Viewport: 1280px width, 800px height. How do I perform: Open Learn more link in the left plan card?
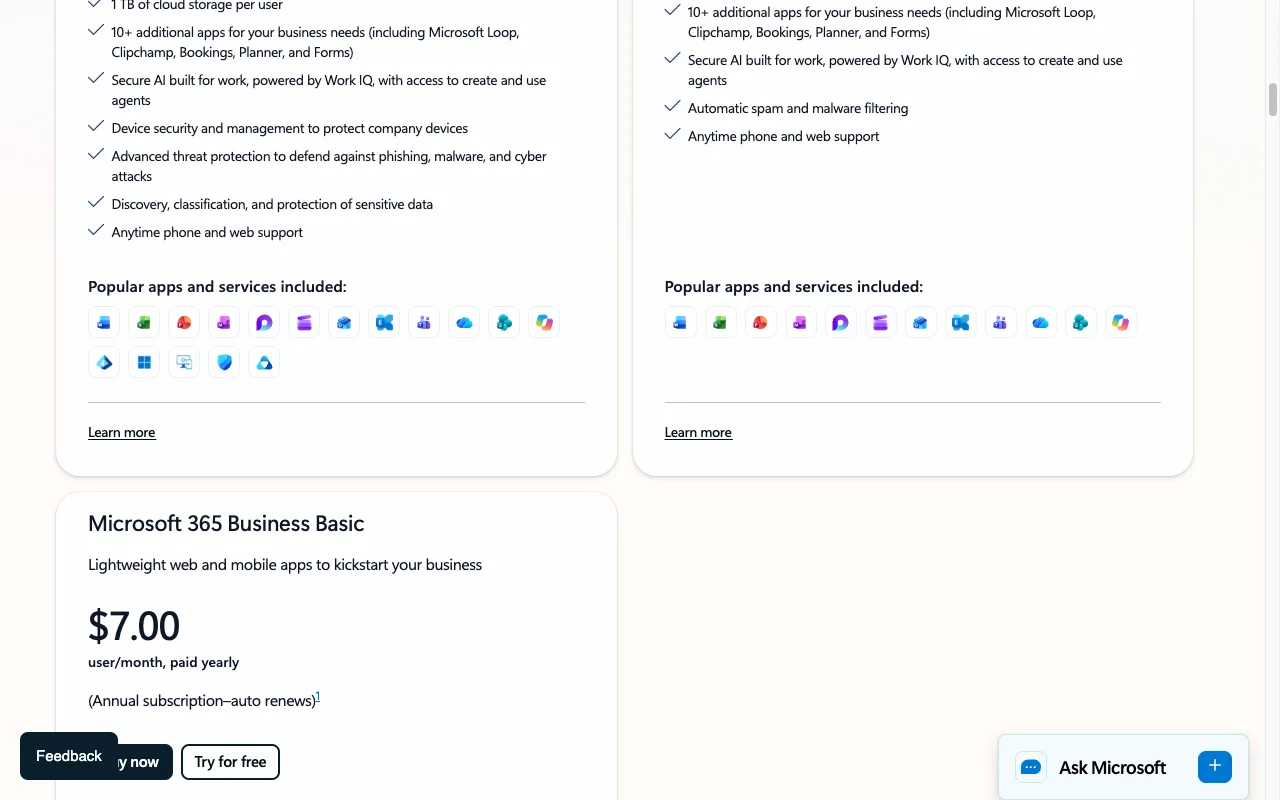[x=122, y=432]
